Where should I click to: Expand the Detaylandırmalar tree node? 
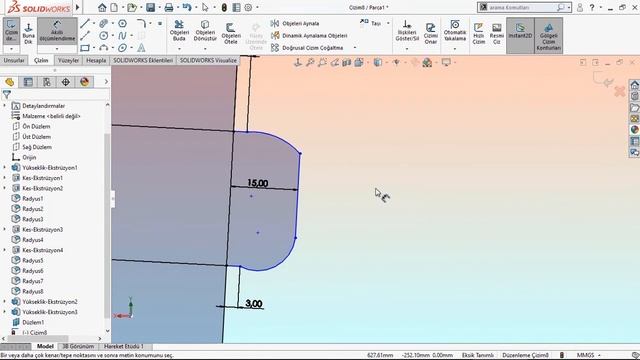(x=4, y=106)
